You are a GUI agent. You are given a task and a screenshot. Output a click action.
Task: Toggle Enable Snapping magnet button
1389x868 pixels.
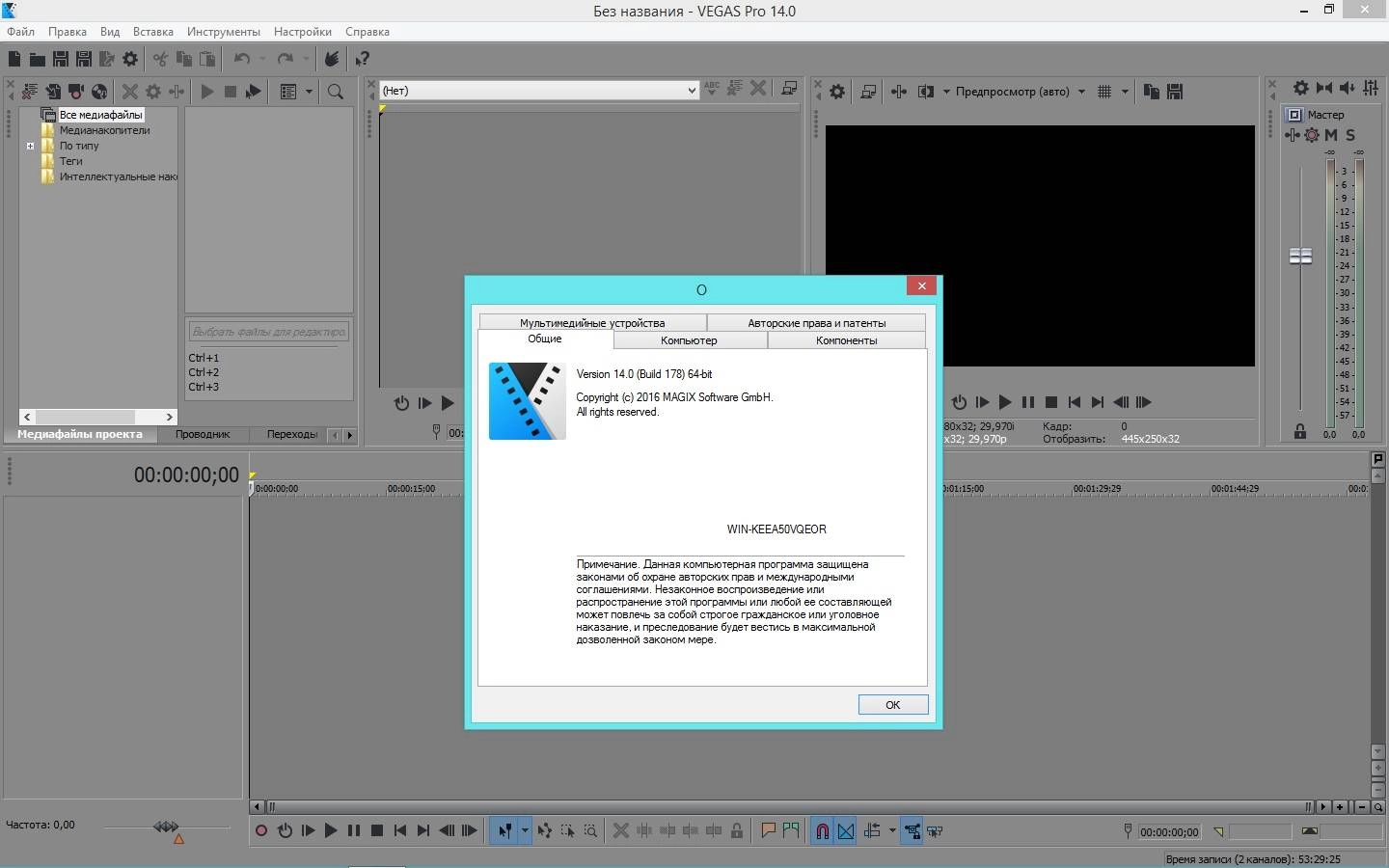(x=822, y=830)
